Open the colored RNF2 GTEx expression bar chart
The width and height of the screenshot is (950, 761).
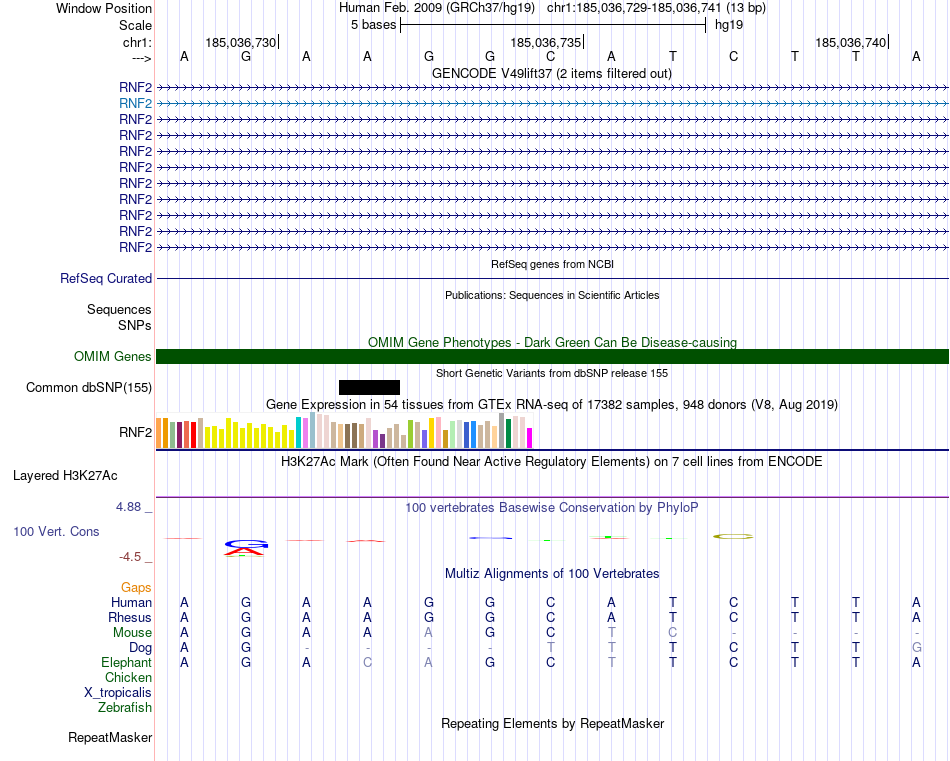click(x=344, y=431)
